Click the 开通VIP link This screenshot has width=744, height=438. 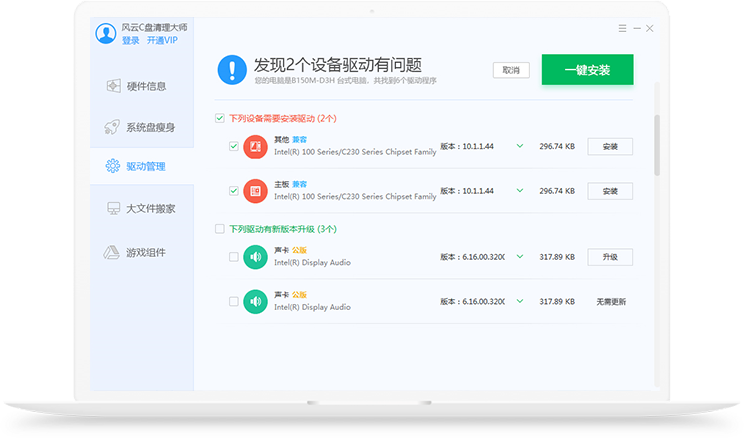tap(162, 41)
